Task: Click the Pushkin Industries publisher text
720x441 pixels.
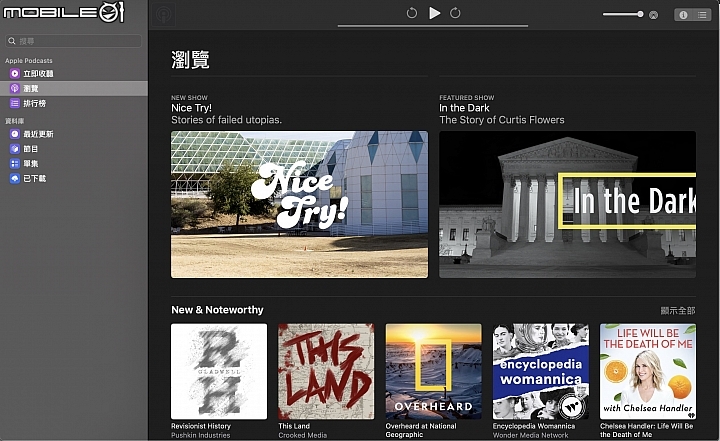Action: (x=201, y=435)
